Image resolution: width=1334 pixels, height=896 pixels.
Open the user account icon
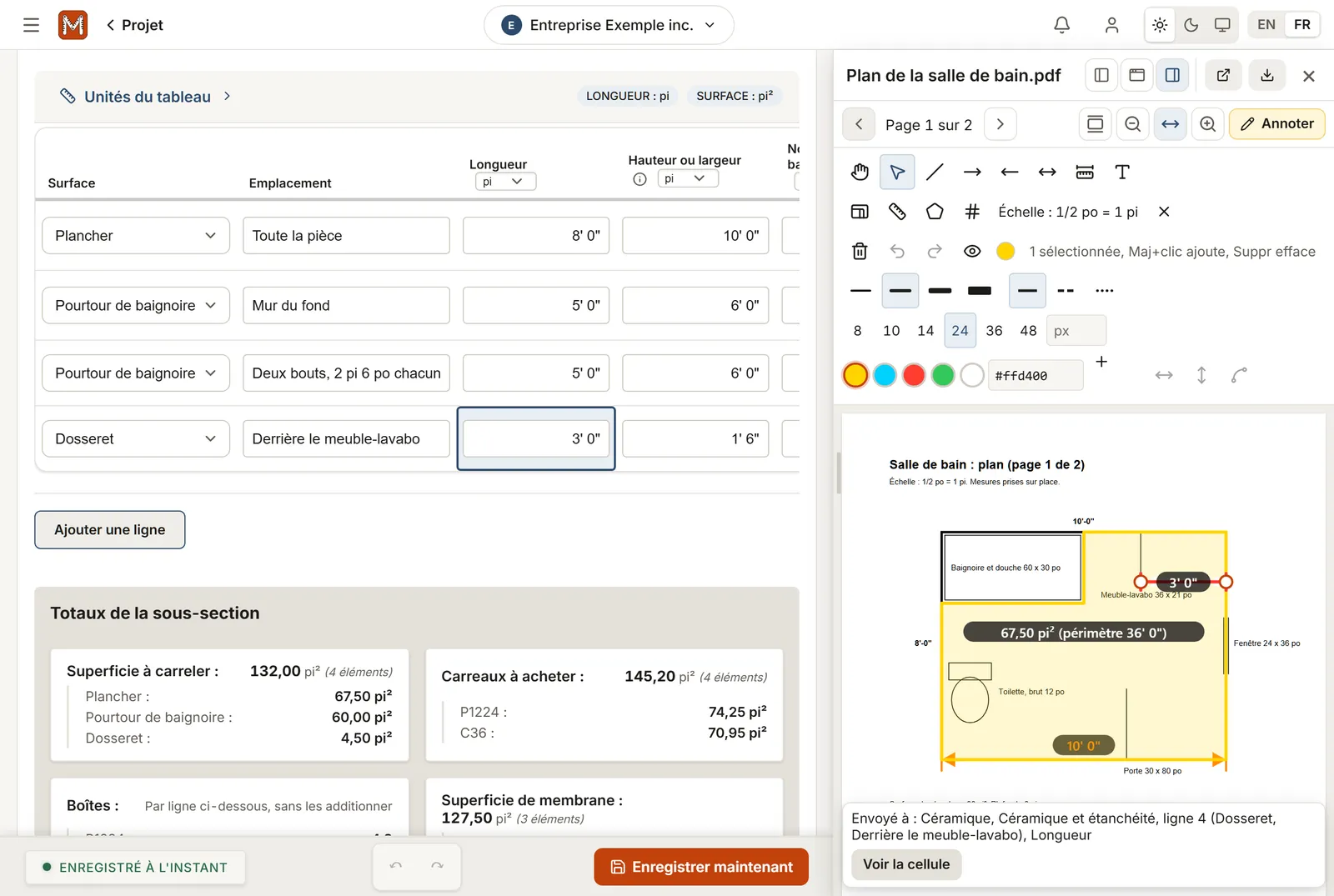1111,25
